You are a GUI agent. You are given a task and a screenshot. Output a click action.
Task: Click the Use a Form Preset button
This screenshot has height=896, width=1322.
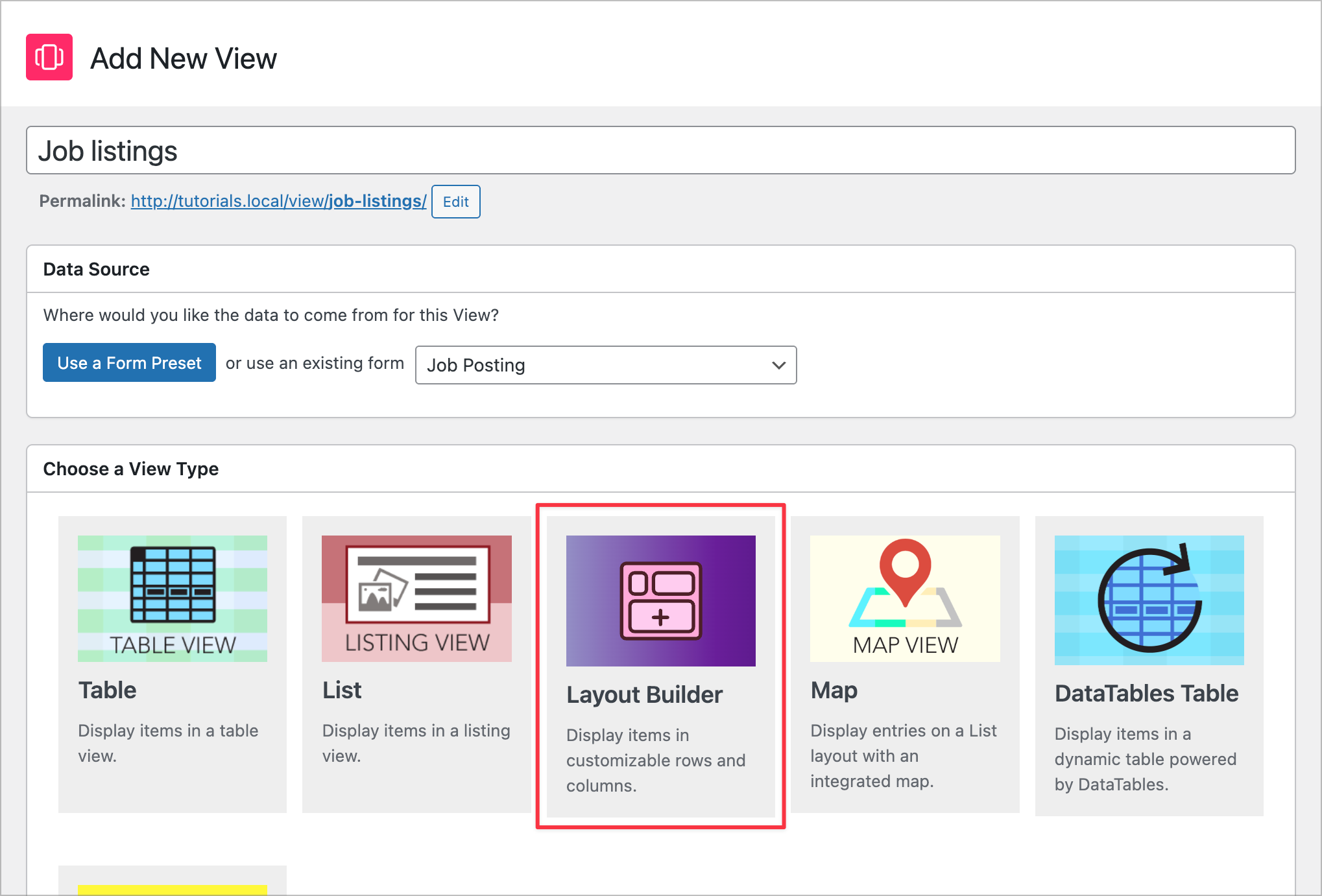point(128,362)
